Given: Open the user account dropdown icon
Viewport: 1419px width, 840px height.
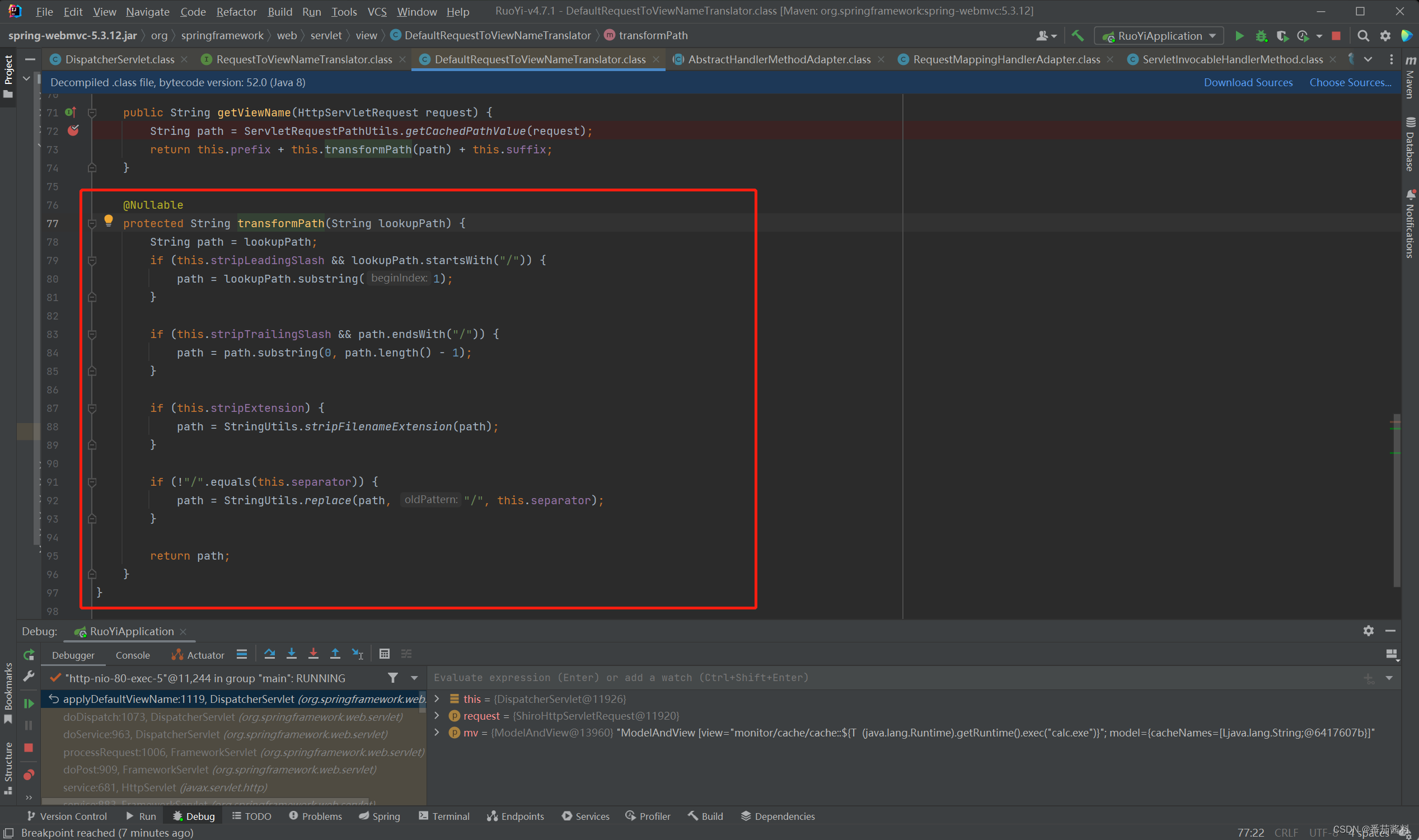Looking at the screenshot, I should (x=1046, y=36).
